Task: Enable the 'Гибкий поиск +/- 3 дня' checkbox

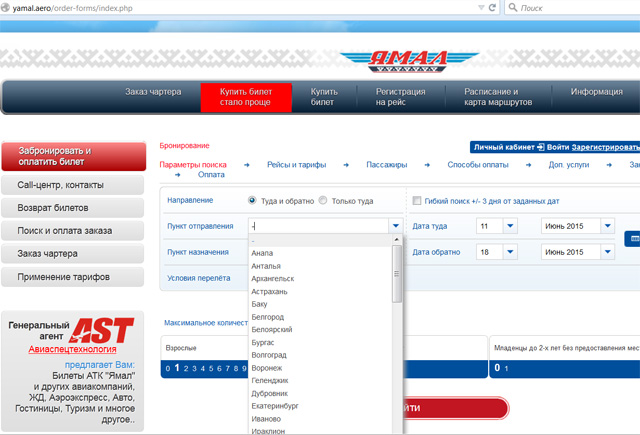Action: click(x=417, y=201)
